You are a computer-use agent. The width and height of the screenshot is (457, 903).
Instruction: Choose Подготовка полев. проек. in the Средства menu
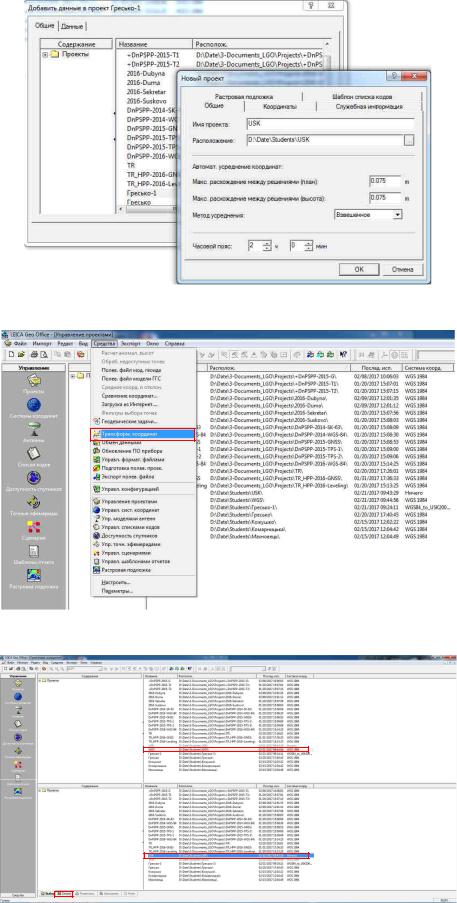tap(144, 468)
